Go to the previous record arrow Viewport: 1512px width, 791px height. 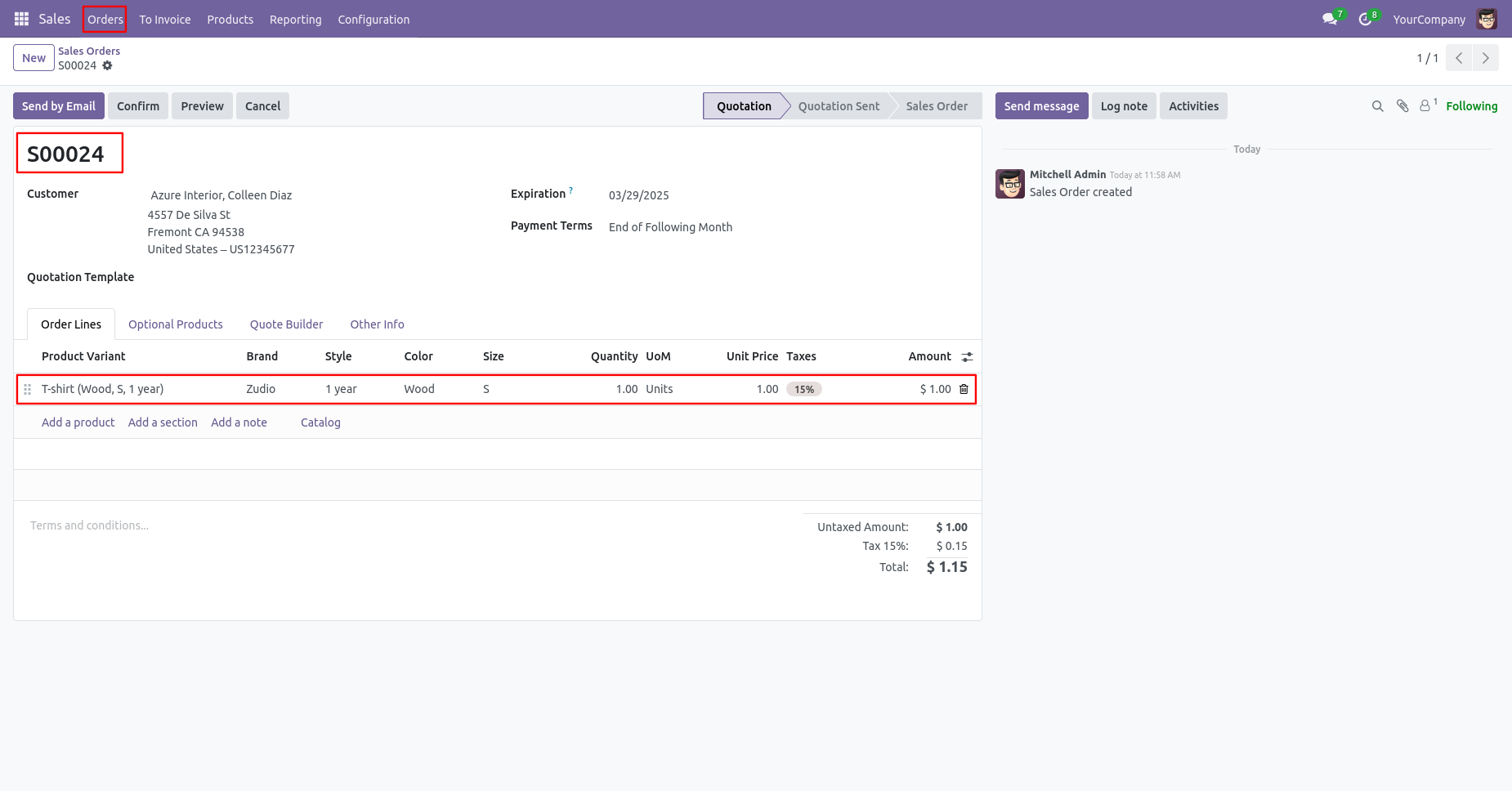click(1459, 58)
